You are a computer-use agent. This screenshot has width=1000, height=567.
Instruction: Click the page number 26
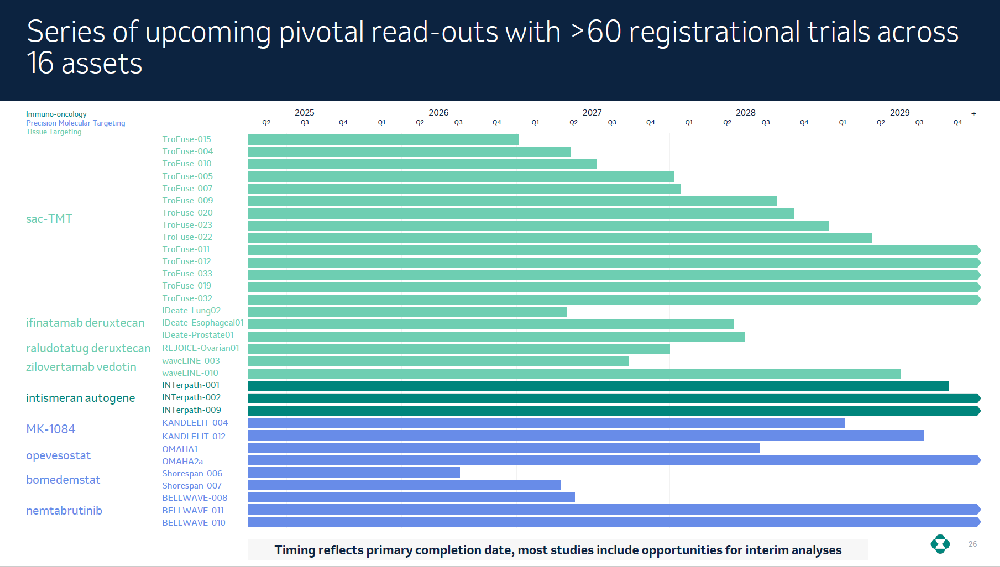(973, 544)
